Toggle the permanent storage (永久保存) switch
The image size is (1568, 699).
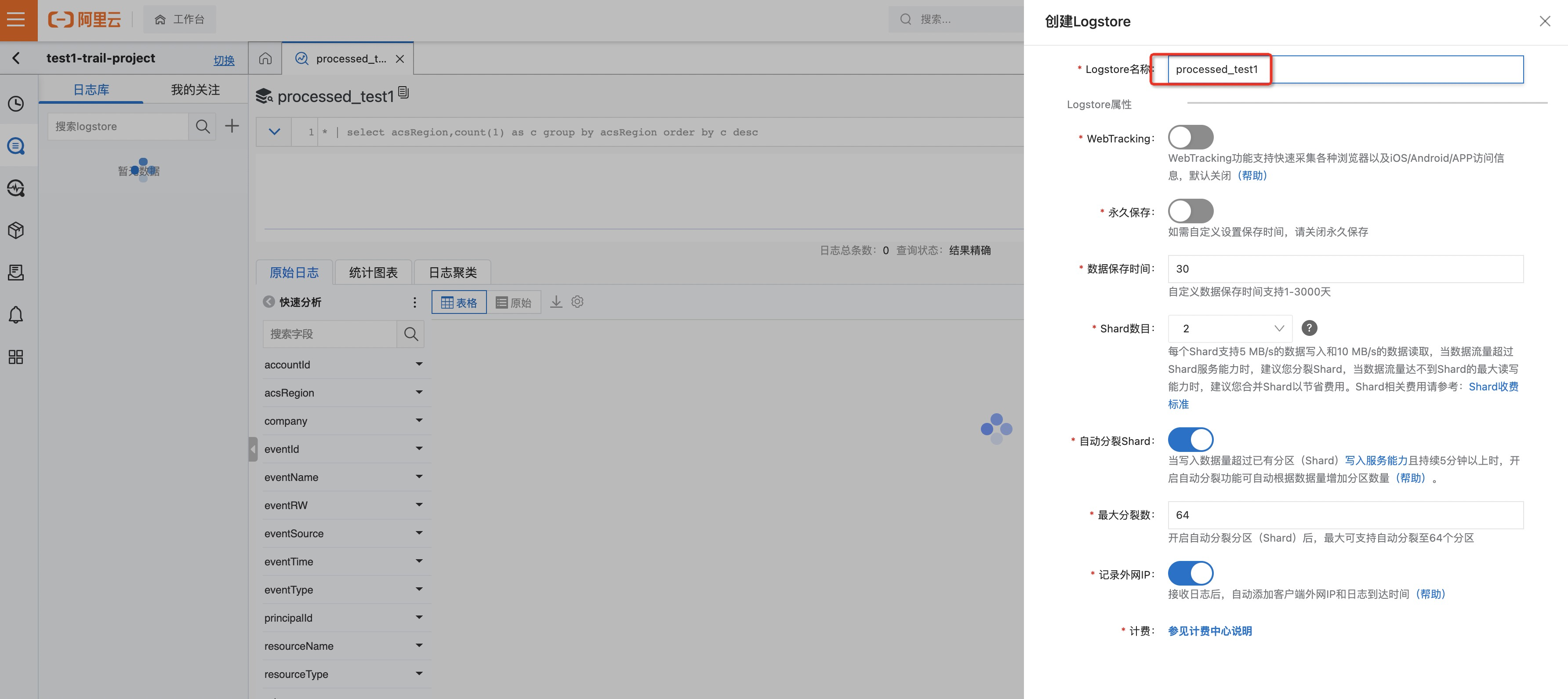1190,211
